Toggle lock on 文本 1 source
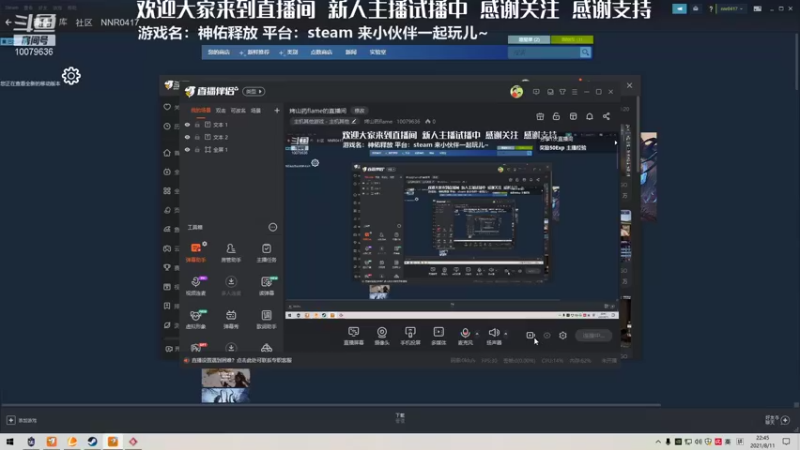The image size is (800, 450). [197, 124]
